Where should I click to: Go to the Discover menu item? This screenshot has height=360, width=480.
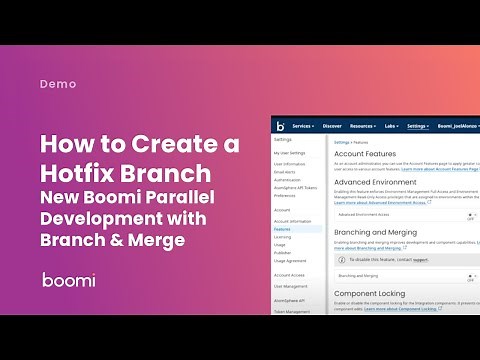[332, 126]
